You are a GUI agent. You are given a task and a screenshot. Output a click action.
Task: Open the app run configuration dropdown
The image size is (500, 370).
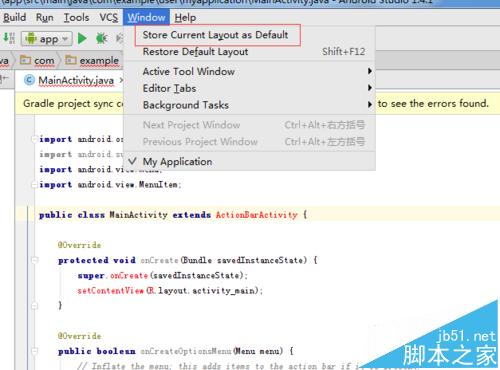click(46, 39)
